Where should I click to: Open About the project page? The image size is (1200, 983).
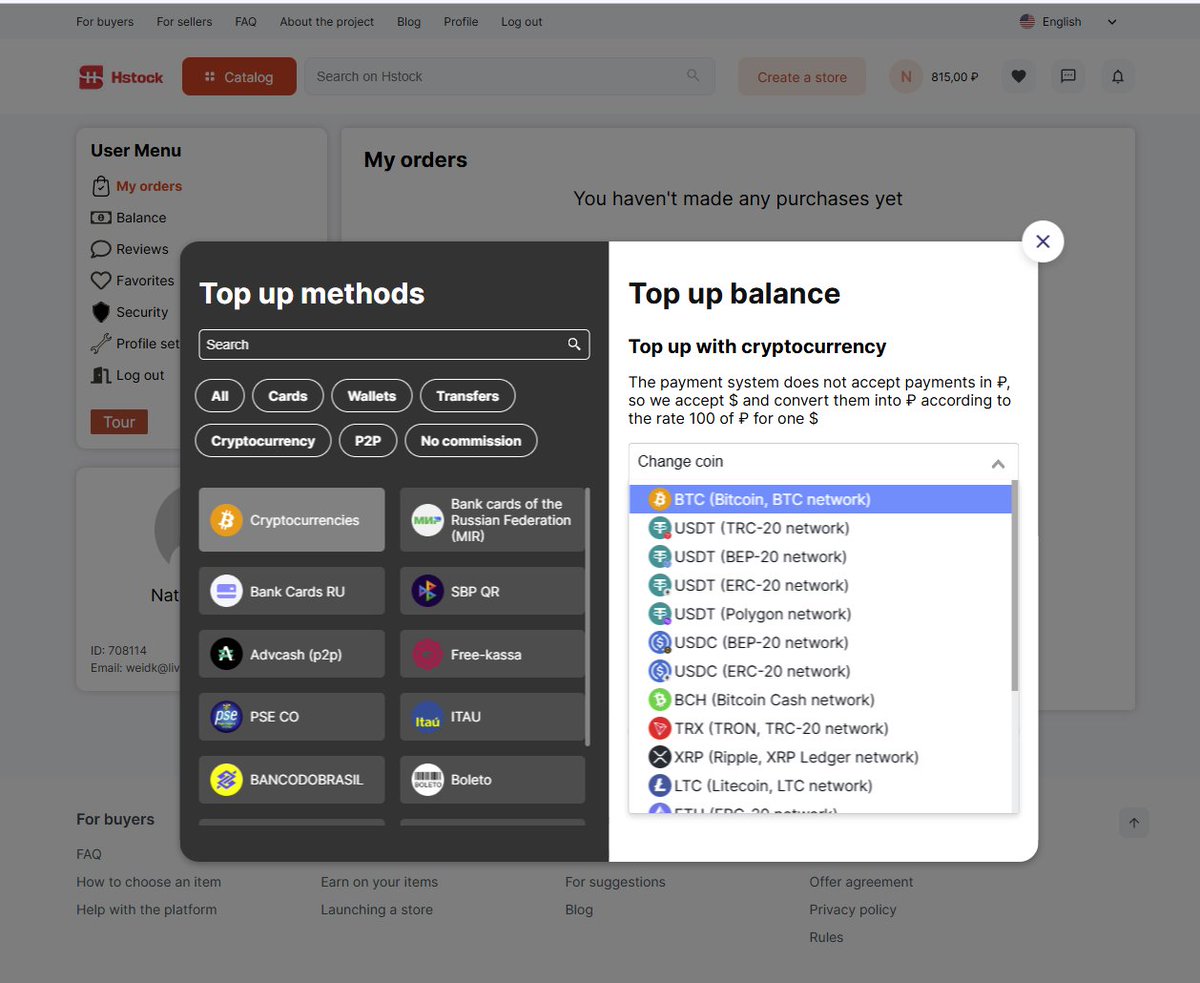point(327,22)
